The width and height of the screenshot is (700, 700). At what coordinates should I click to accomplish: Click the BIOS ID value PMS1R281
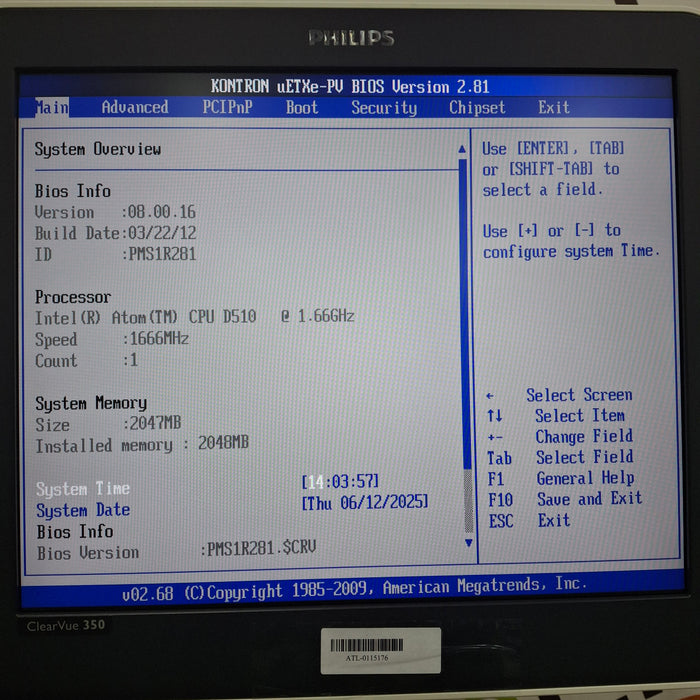(x=162, y=254)
